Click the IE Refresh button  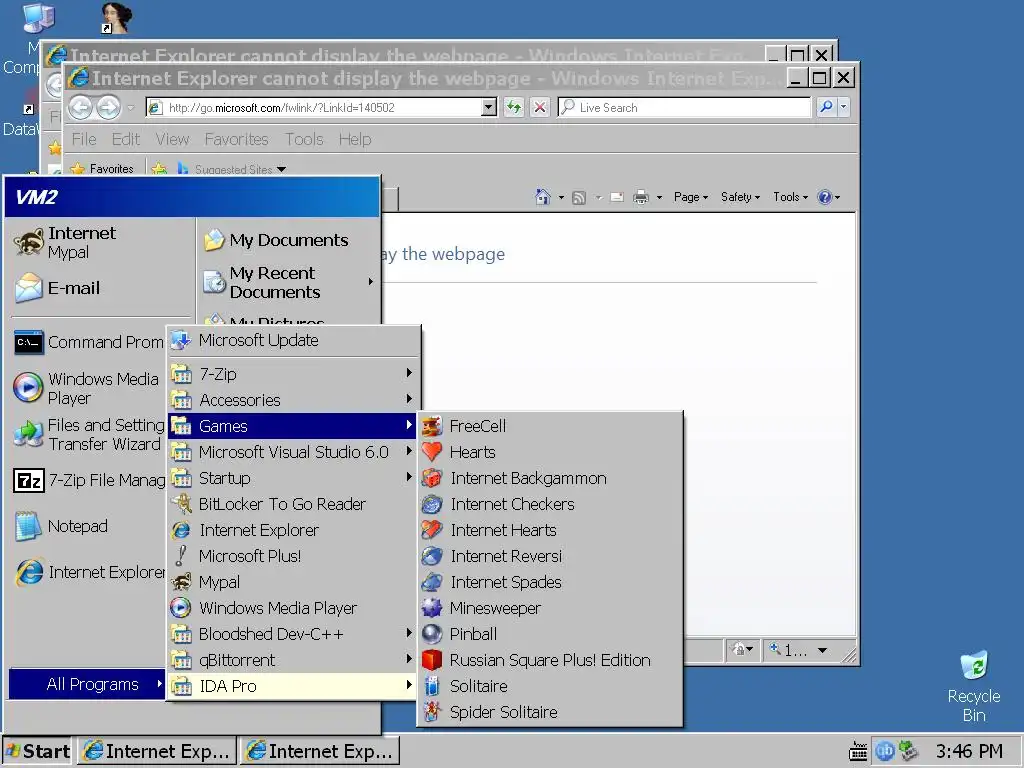tap(514, 107)
